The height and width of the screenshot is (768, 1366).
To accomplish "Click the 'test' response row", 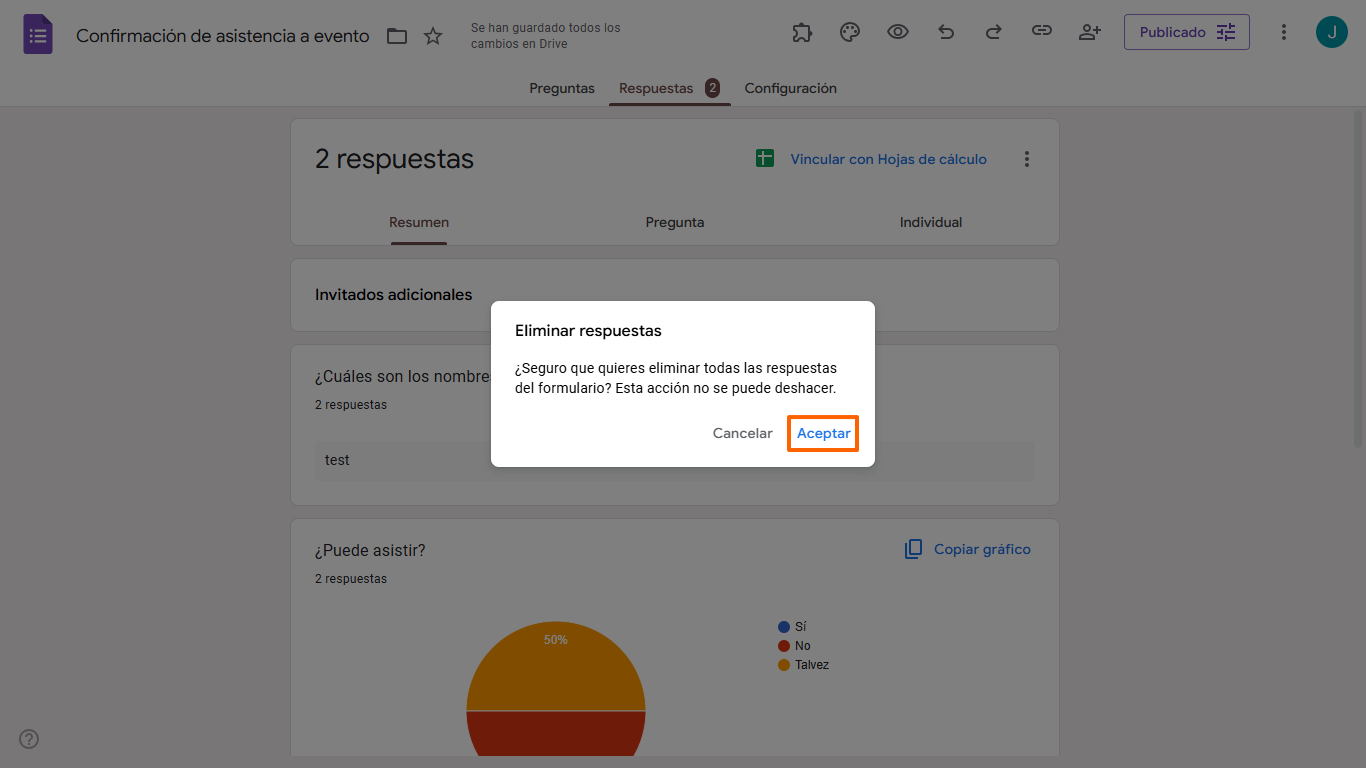I will click(675, 460).
